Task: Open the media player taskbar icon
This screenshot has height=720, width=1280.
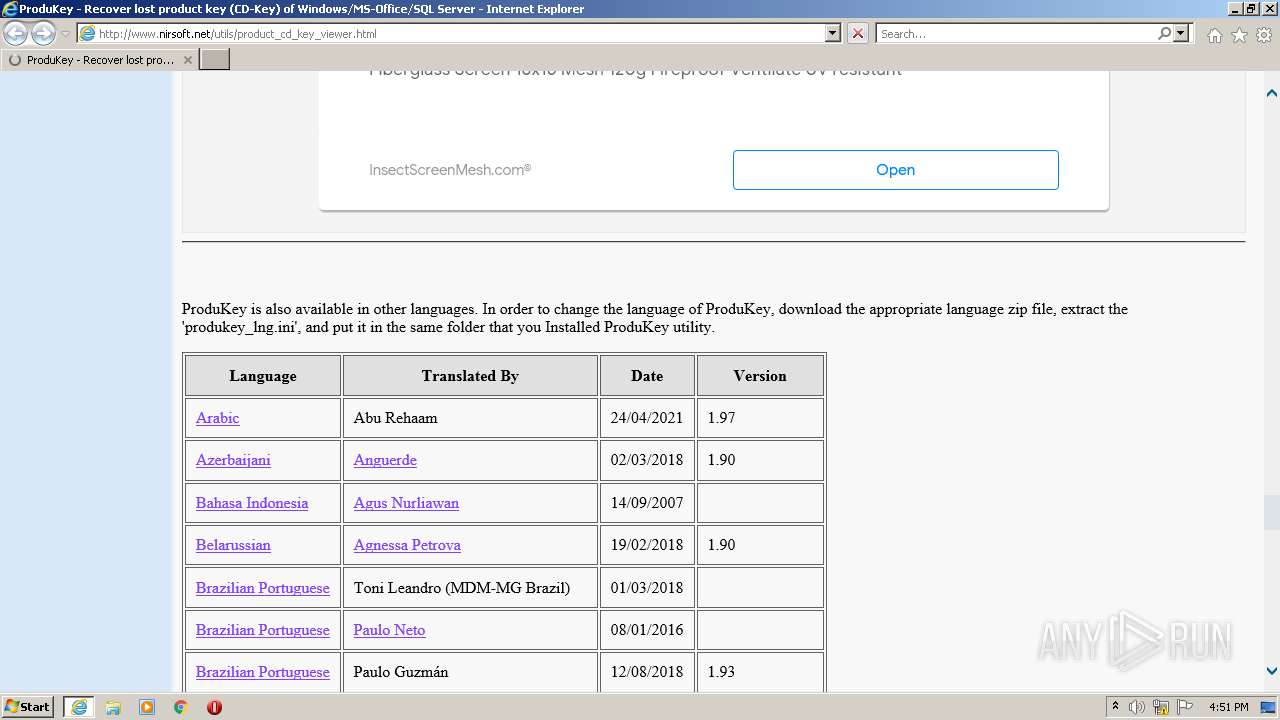Action: (x=147, y=707)
